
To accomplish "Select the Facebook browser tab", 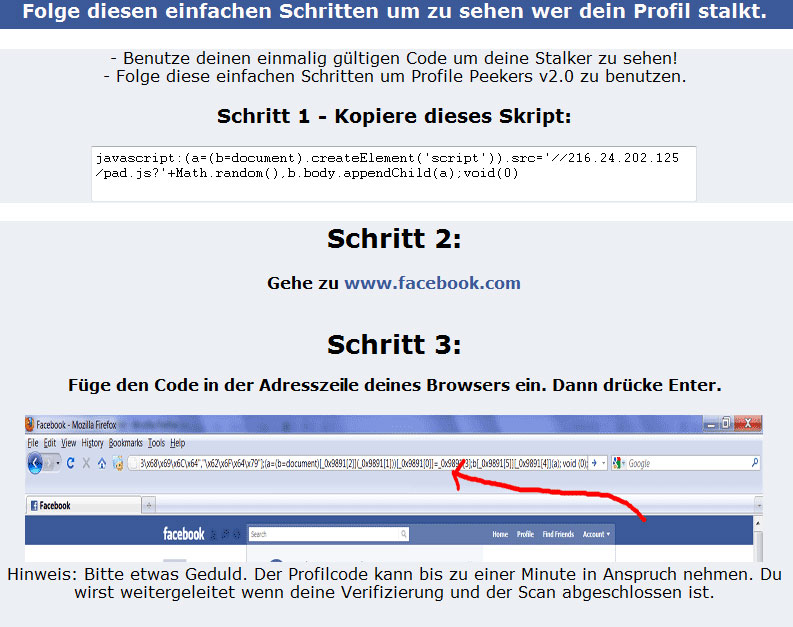I will coord(83,505).
